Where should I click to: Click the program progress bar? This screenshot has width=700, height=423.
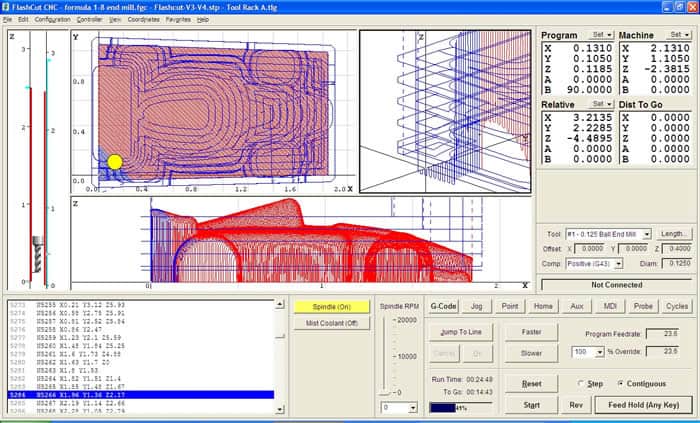pyautogui.click(x=460, y=408)
